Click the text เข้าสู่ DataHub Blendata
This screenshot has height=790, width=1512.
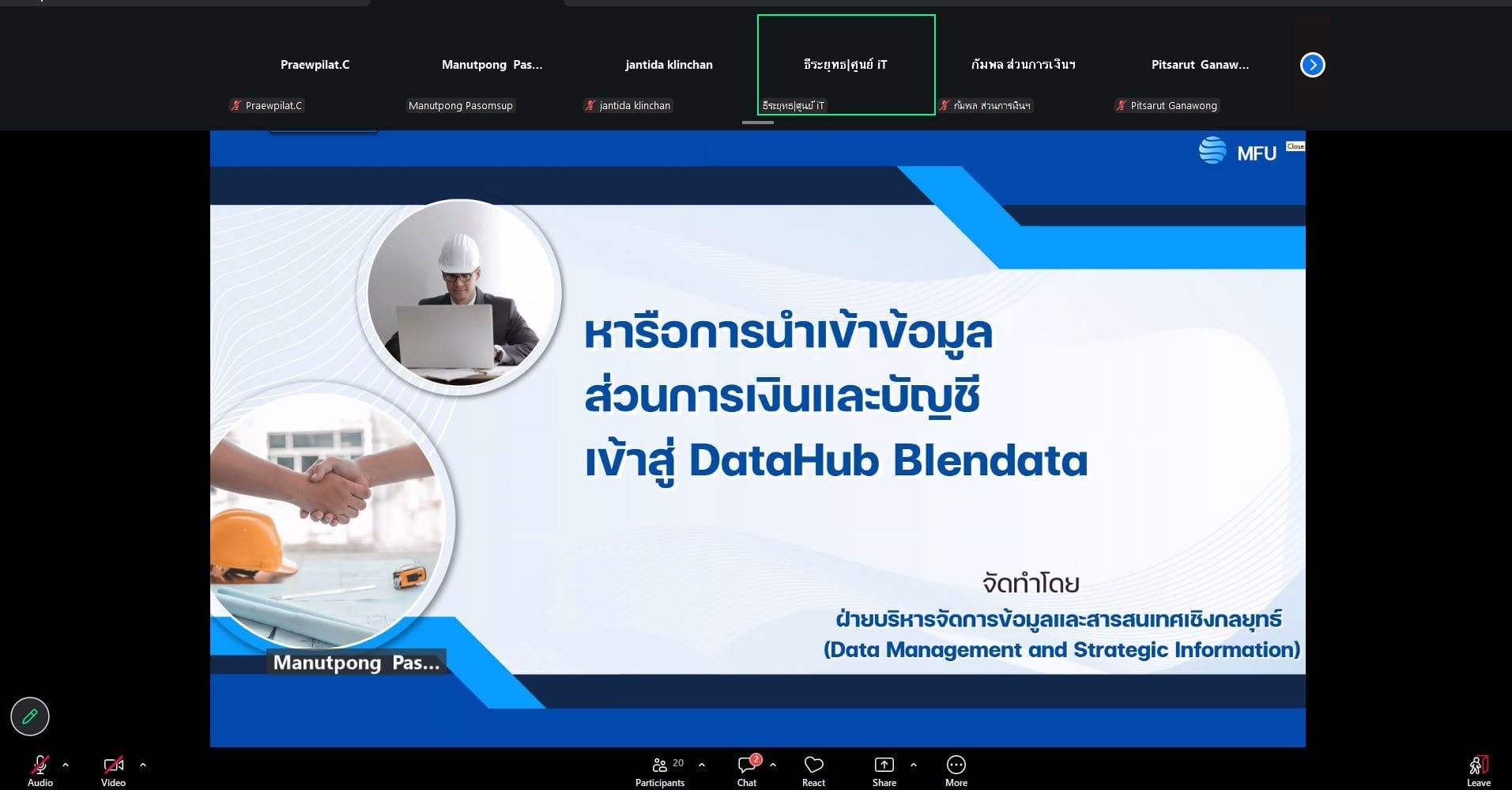pyautogui.click(x=836, y=460)
